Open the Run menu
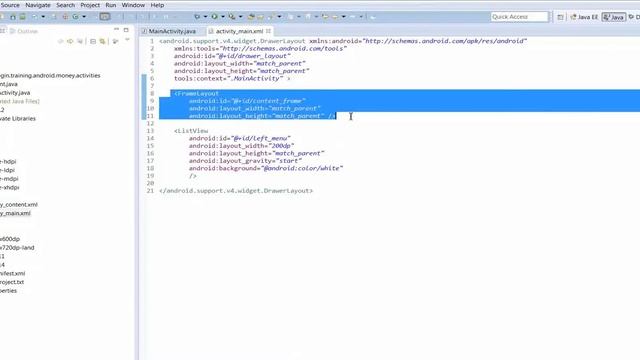 point(111,5)
